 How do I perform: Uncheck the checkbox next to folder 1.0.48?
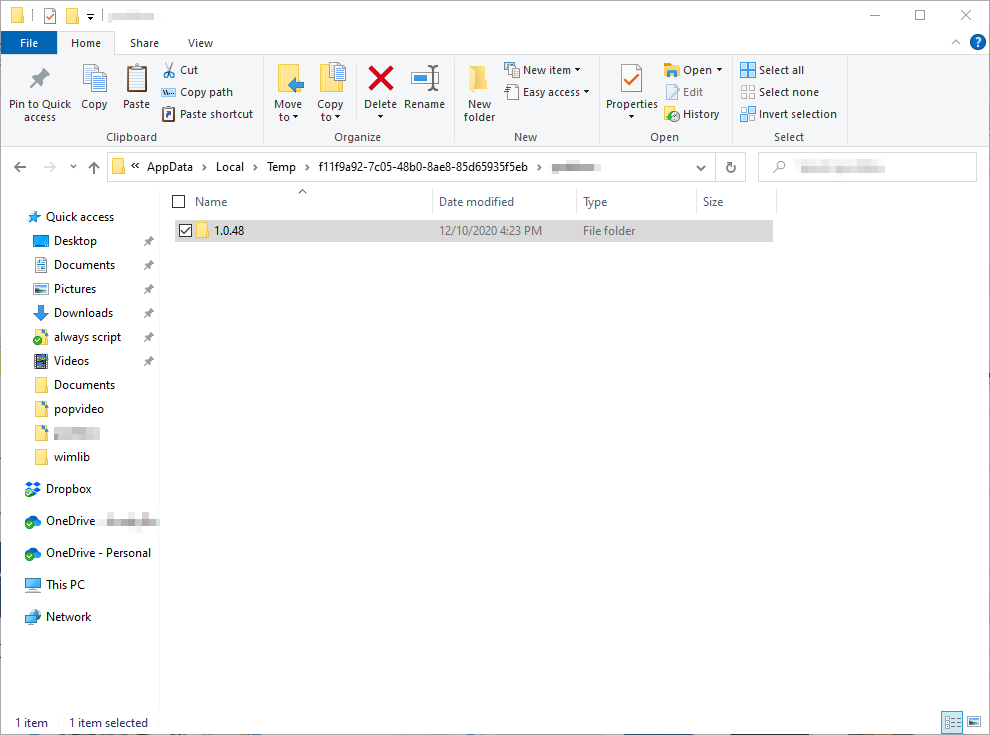185,230
